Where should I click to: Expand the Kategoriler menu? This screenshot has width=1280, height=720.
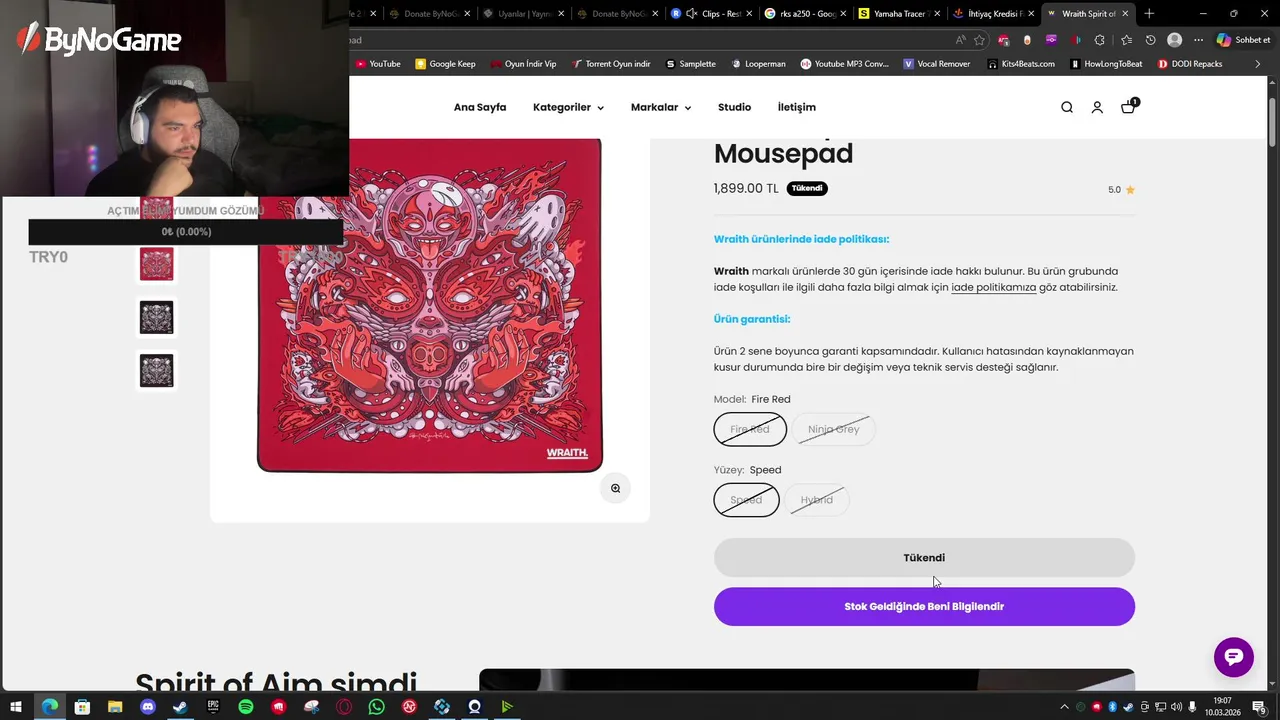pyautogui.click(x=568, y=107)
